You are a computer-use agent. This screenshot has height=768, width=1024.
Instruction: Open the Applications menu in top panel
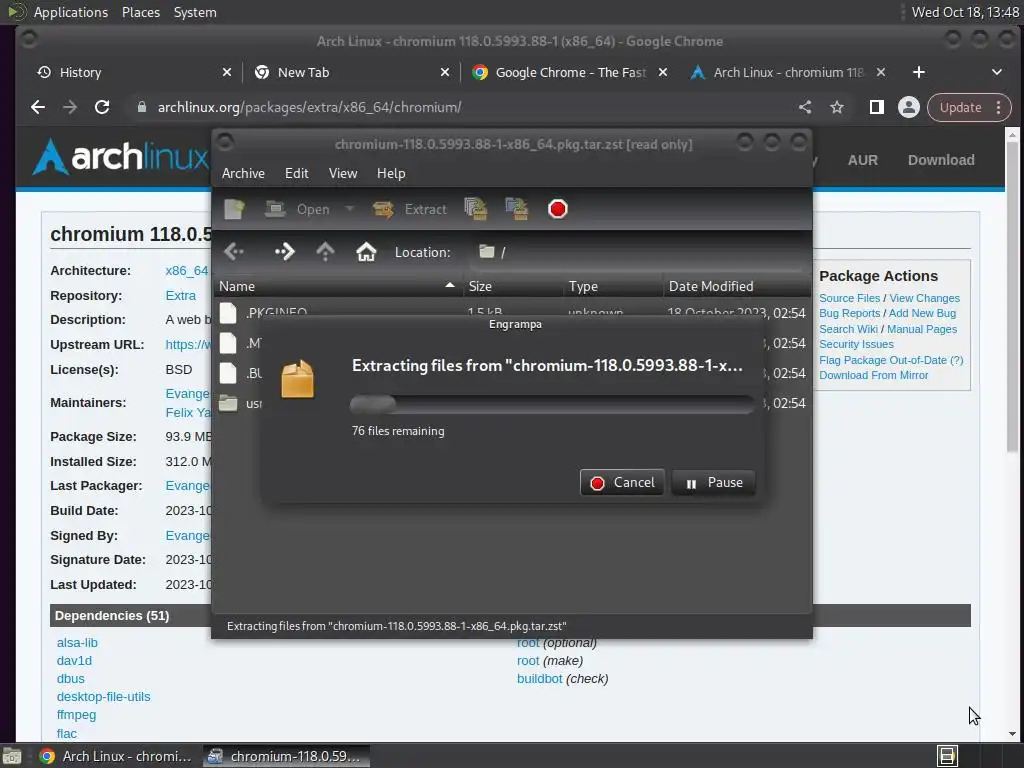point(71,12)
